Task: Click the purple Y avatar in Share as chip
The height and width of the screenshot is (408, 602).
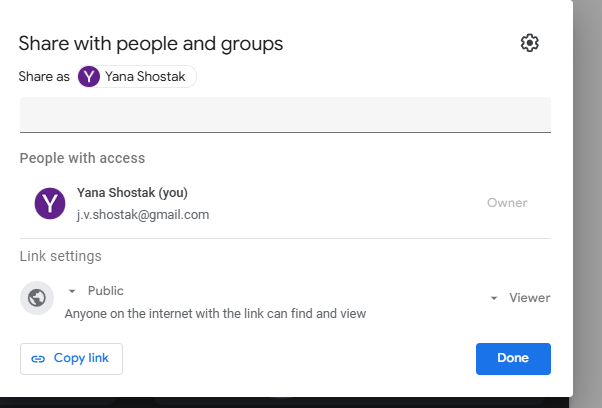Action: point(89,77)
